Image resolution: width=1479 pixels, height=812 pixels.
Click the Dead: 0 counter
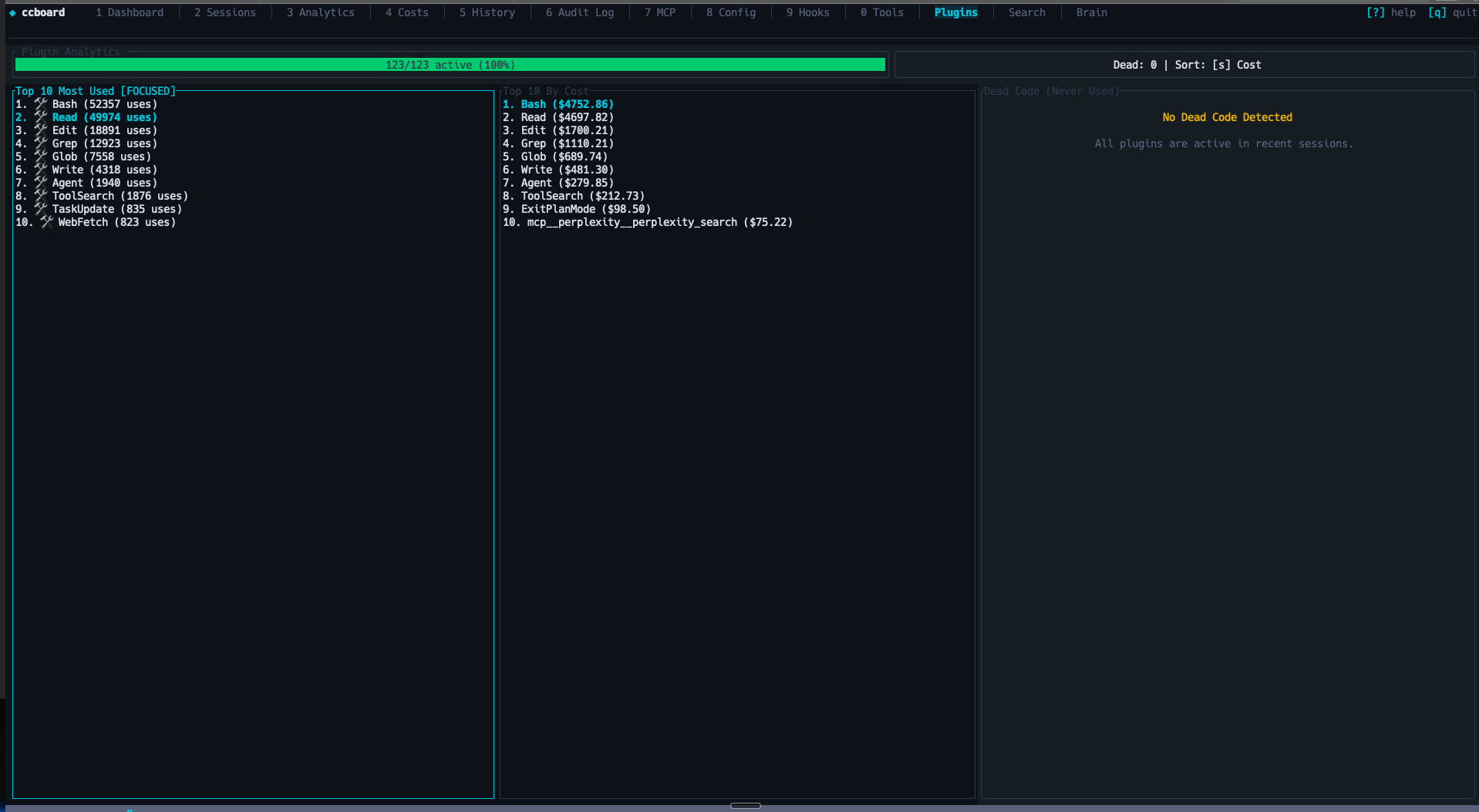1135,65
